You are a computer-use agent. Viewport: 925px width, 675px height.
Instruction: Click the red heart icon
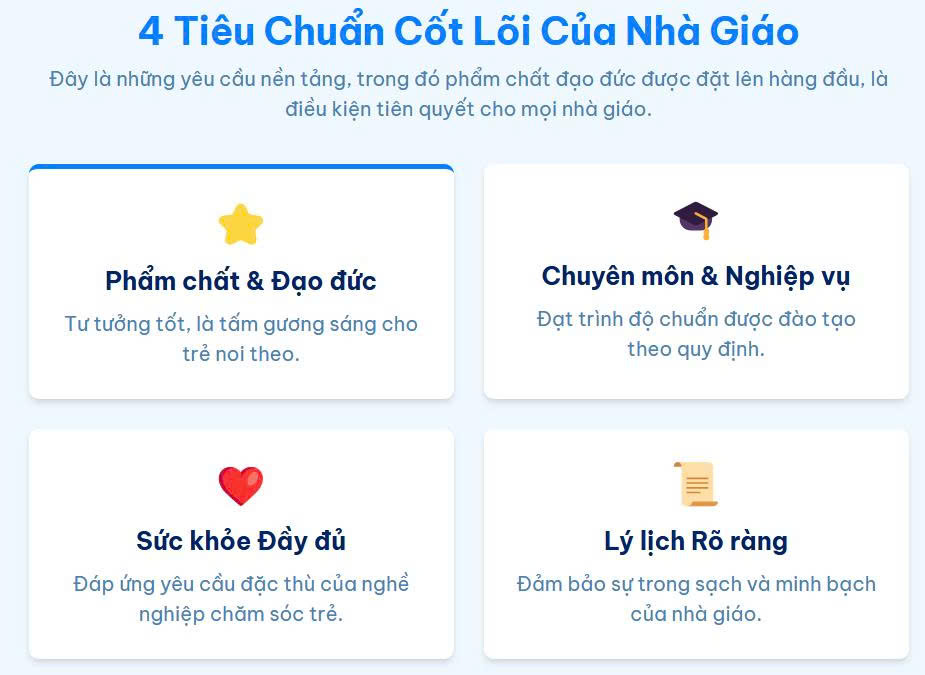tap(241, 487)
